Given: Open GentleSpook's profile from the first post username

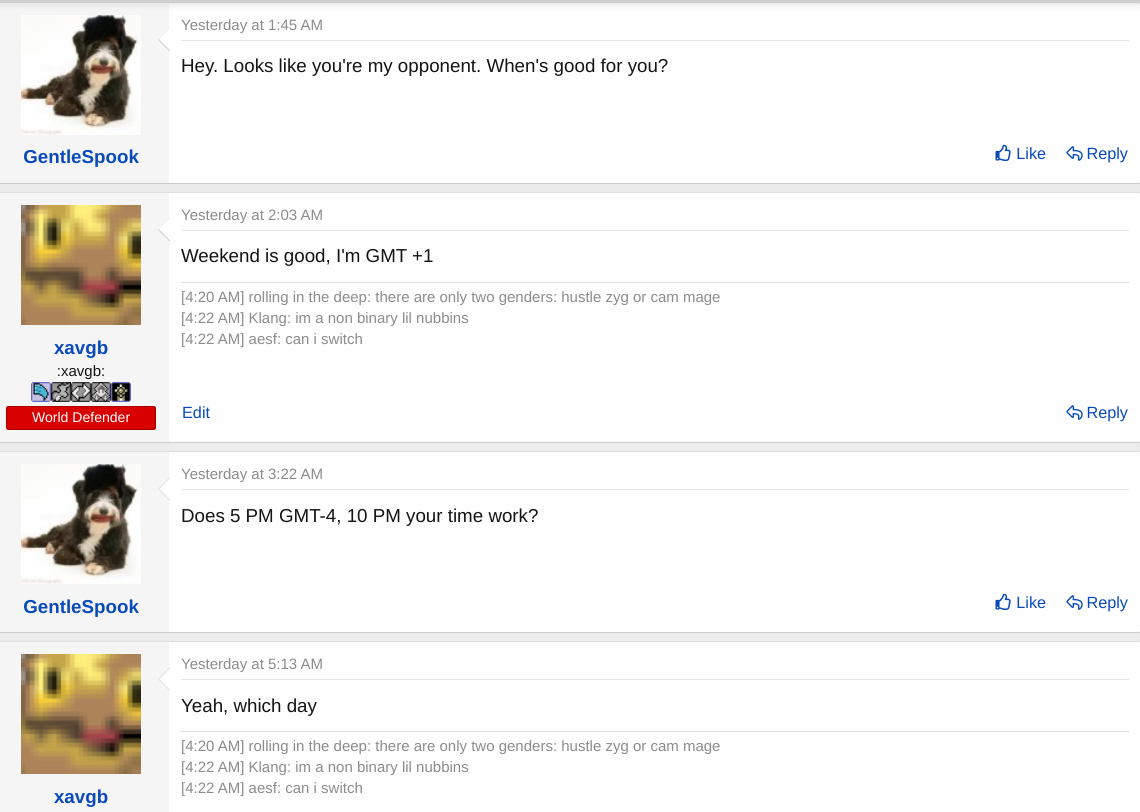Looking at the screenshot, I should tap(81, 157).
